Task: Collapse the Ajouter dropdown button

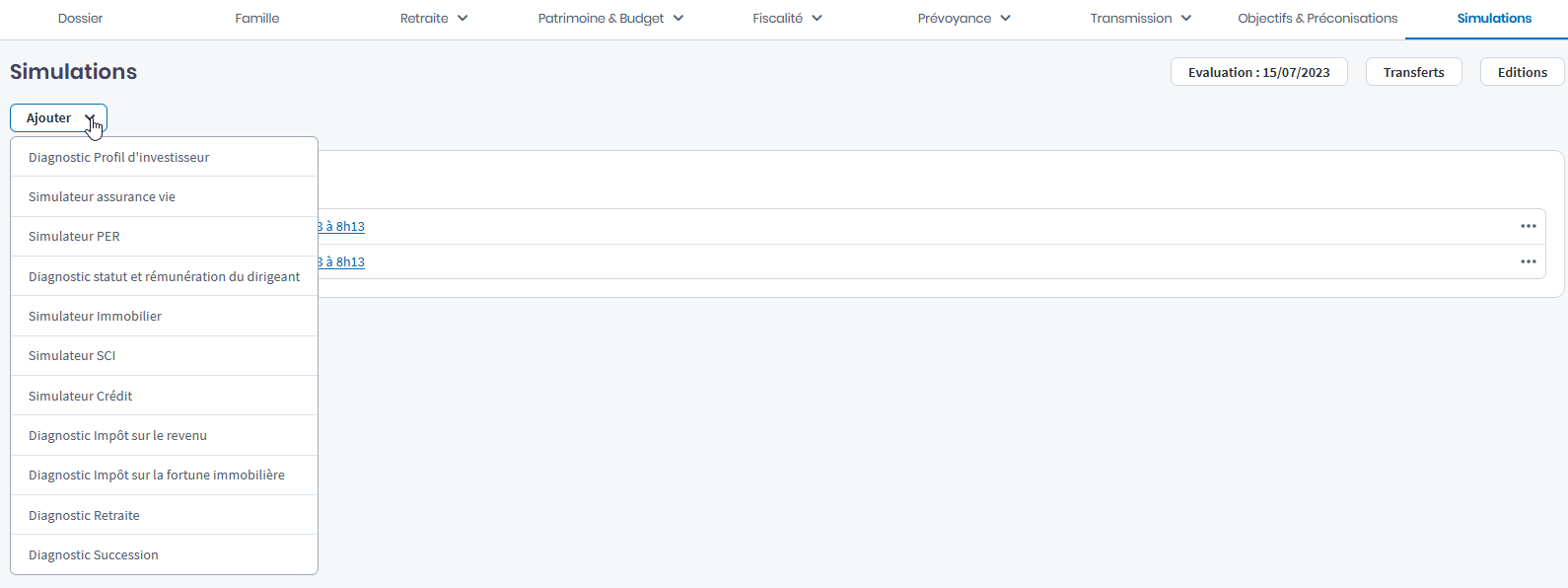Action: (58, 118)
